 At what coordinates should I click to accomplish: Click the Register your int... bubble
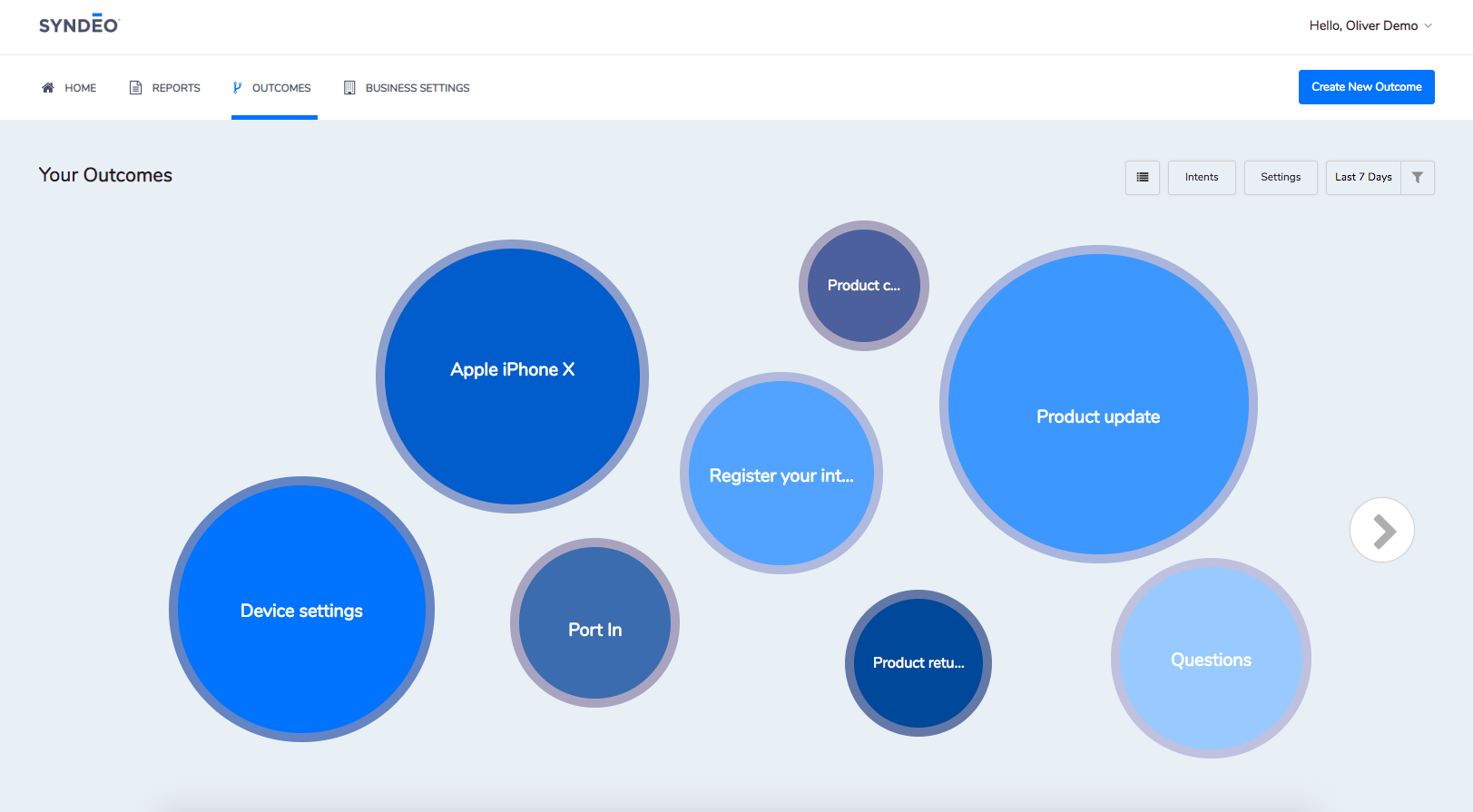781,474
